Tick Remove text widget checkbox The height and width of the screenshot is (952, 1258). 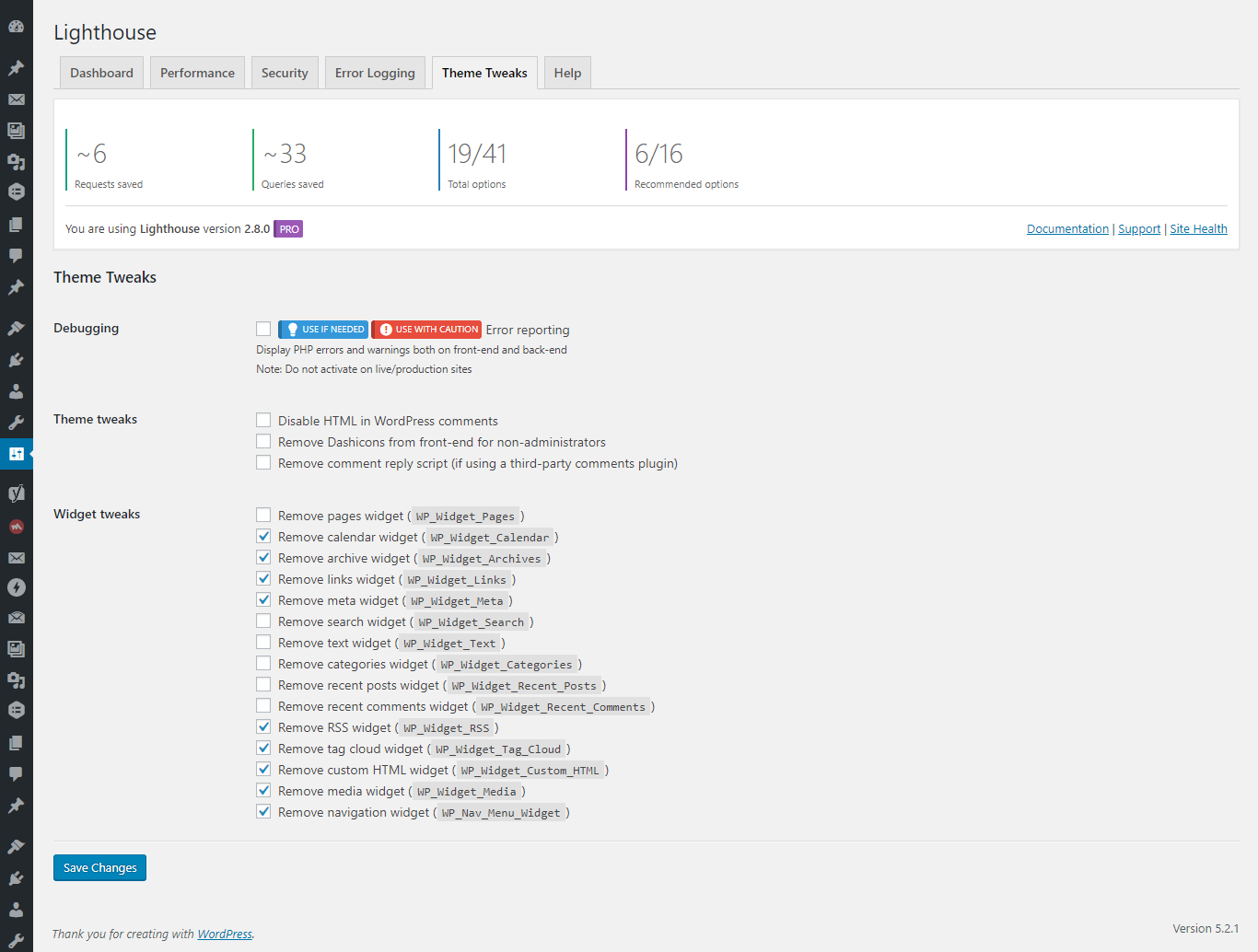click(x=263, y=642)
